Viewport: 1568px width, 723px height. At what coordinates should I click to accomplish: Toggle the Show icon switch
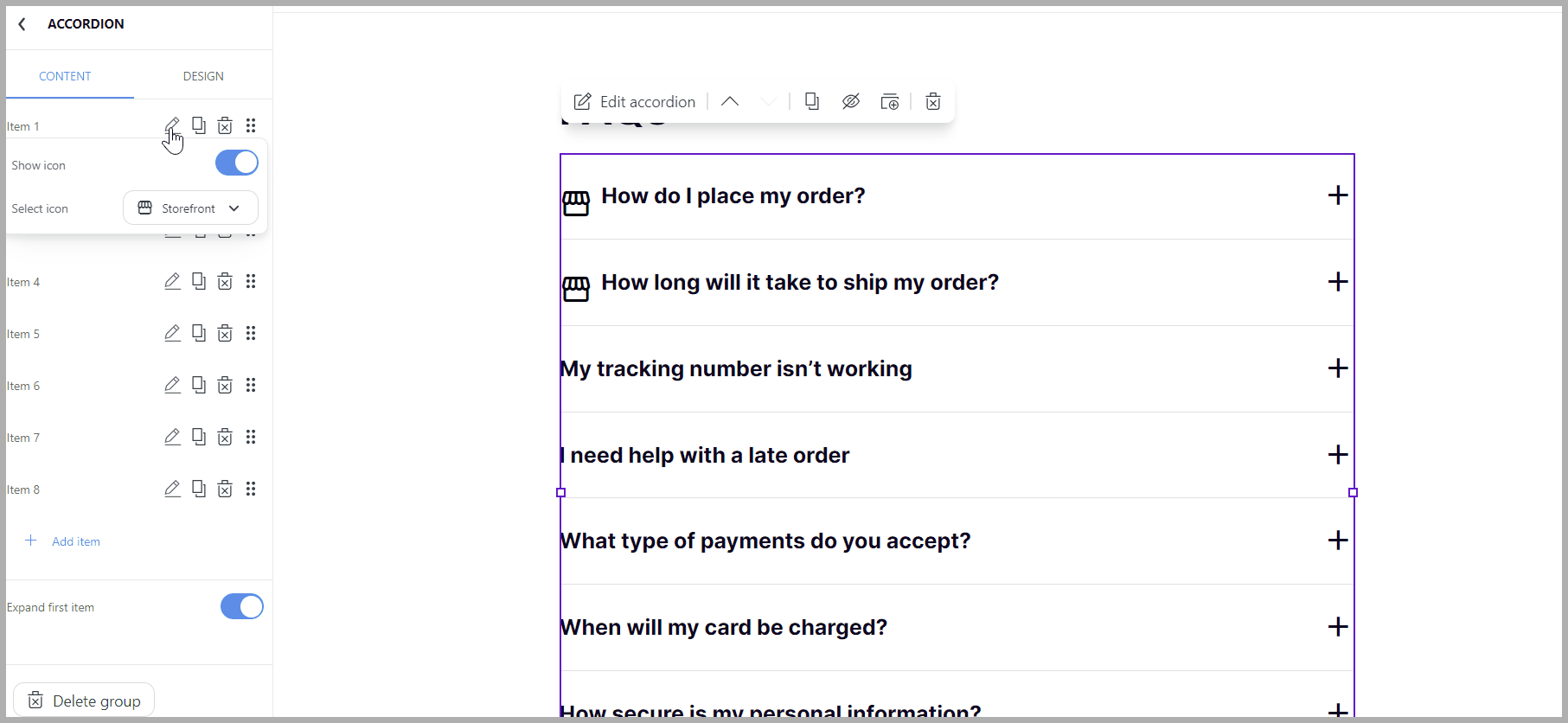(237, 163)
